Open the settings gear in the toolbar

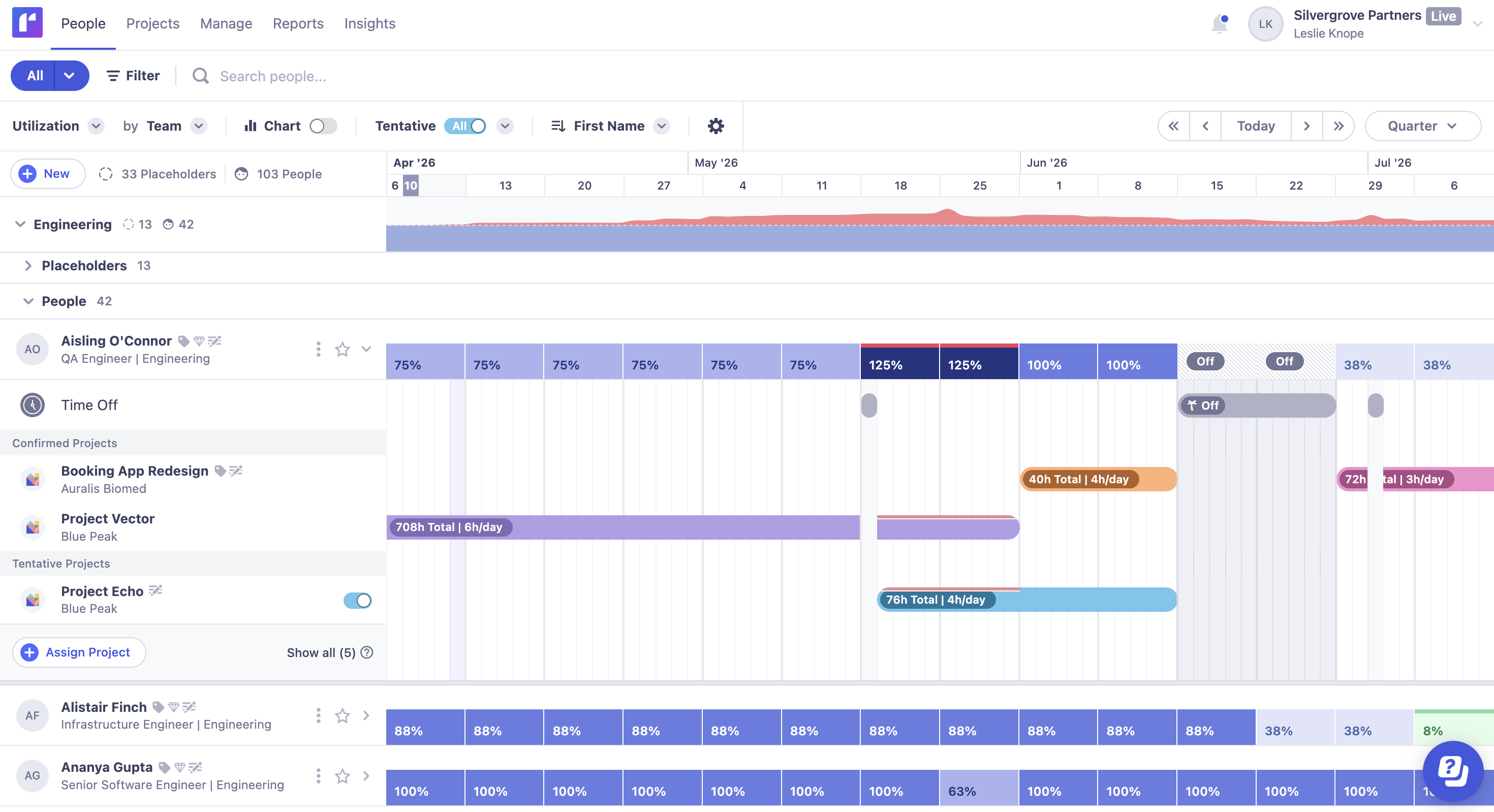tap(715, 126)
